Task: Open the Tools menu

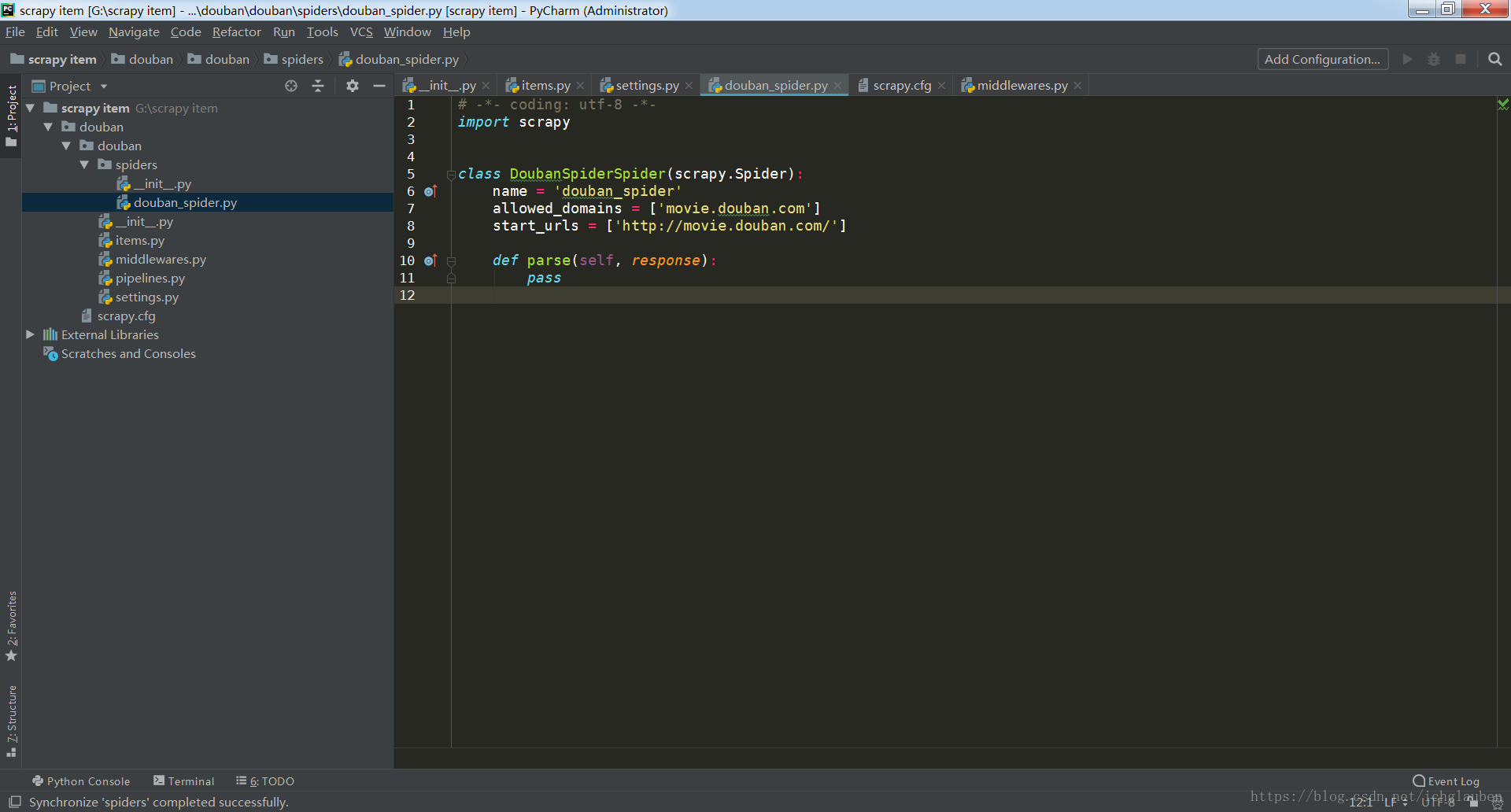Action: click(322, 32)
